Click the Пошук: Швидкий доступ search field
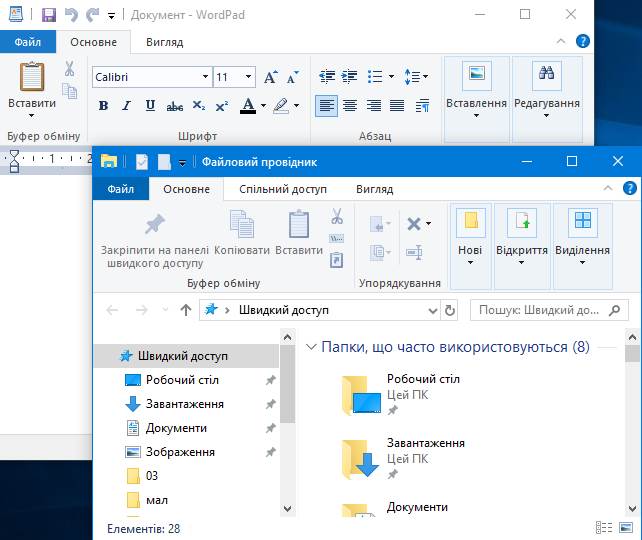642x540 pixels. click(x=549, y=310)
